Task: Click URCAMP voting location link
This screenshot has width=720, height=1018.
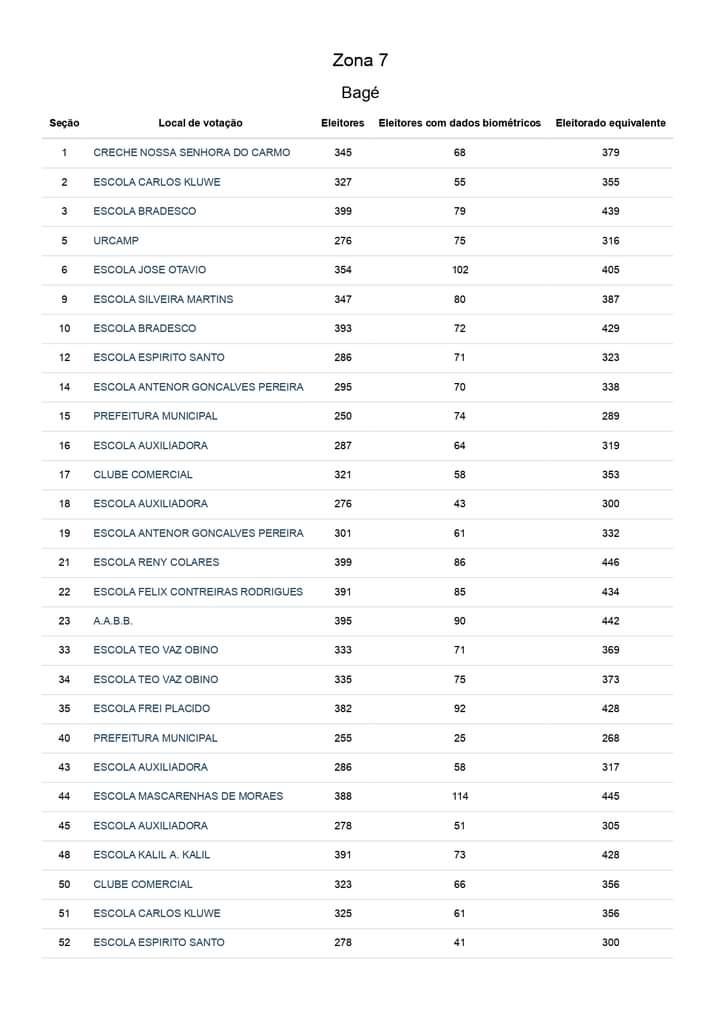Action: pos(116,240)
